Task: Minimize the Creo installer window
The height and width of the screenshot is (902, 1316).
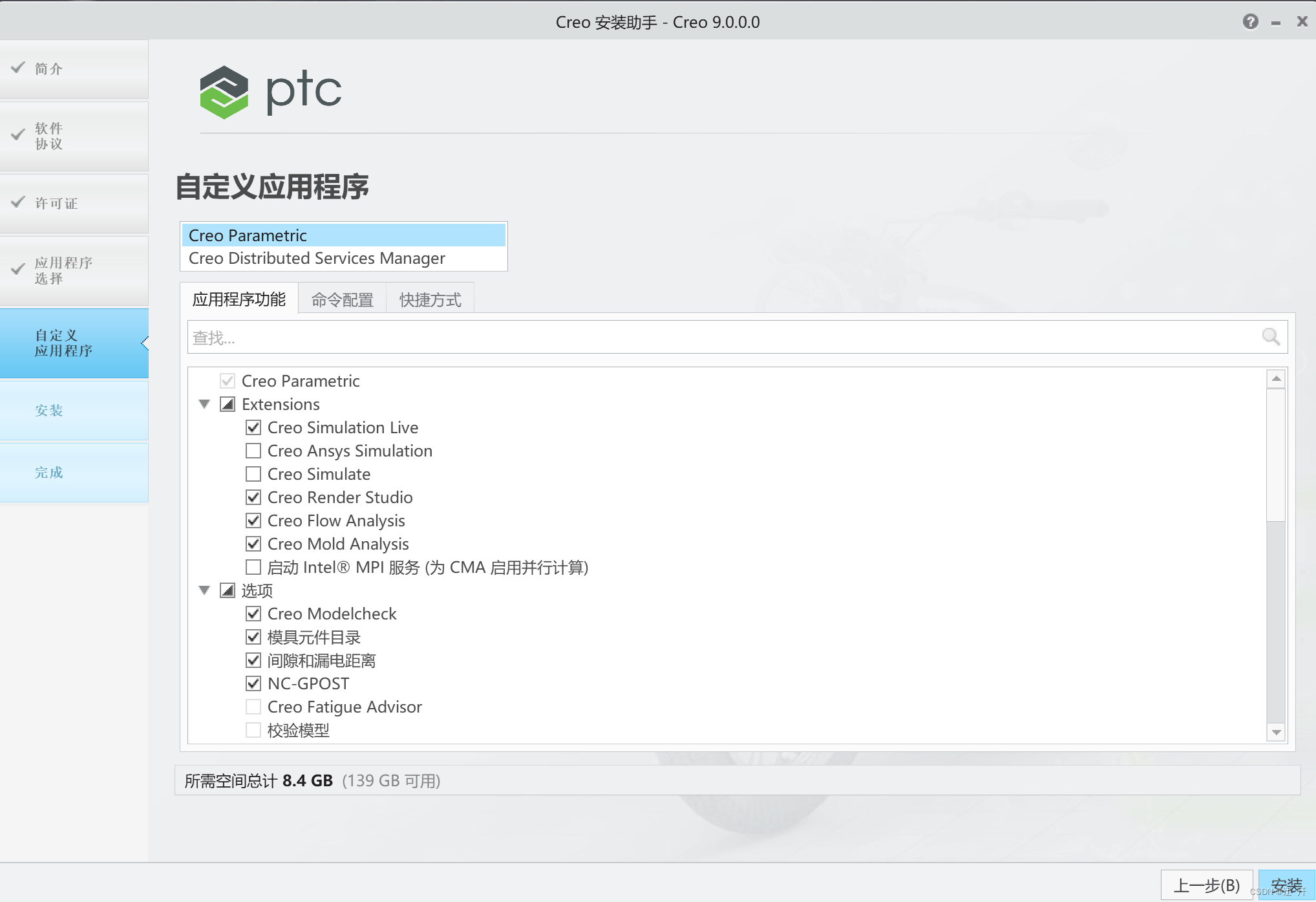Action: [1276, 23]
